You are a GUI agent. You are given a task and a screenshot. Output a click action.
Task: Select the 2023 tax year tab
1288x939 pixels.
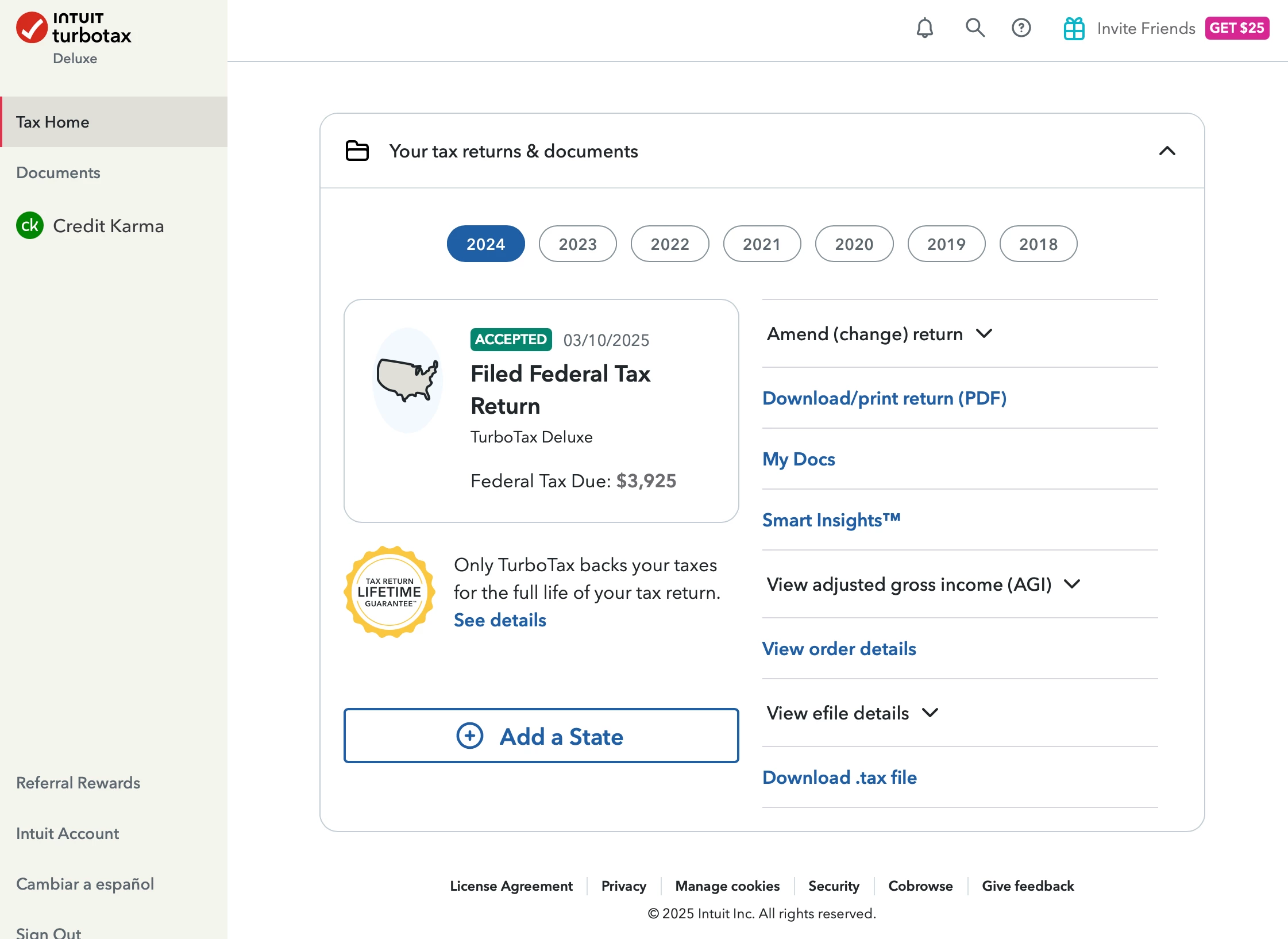[x=577, y=244]
